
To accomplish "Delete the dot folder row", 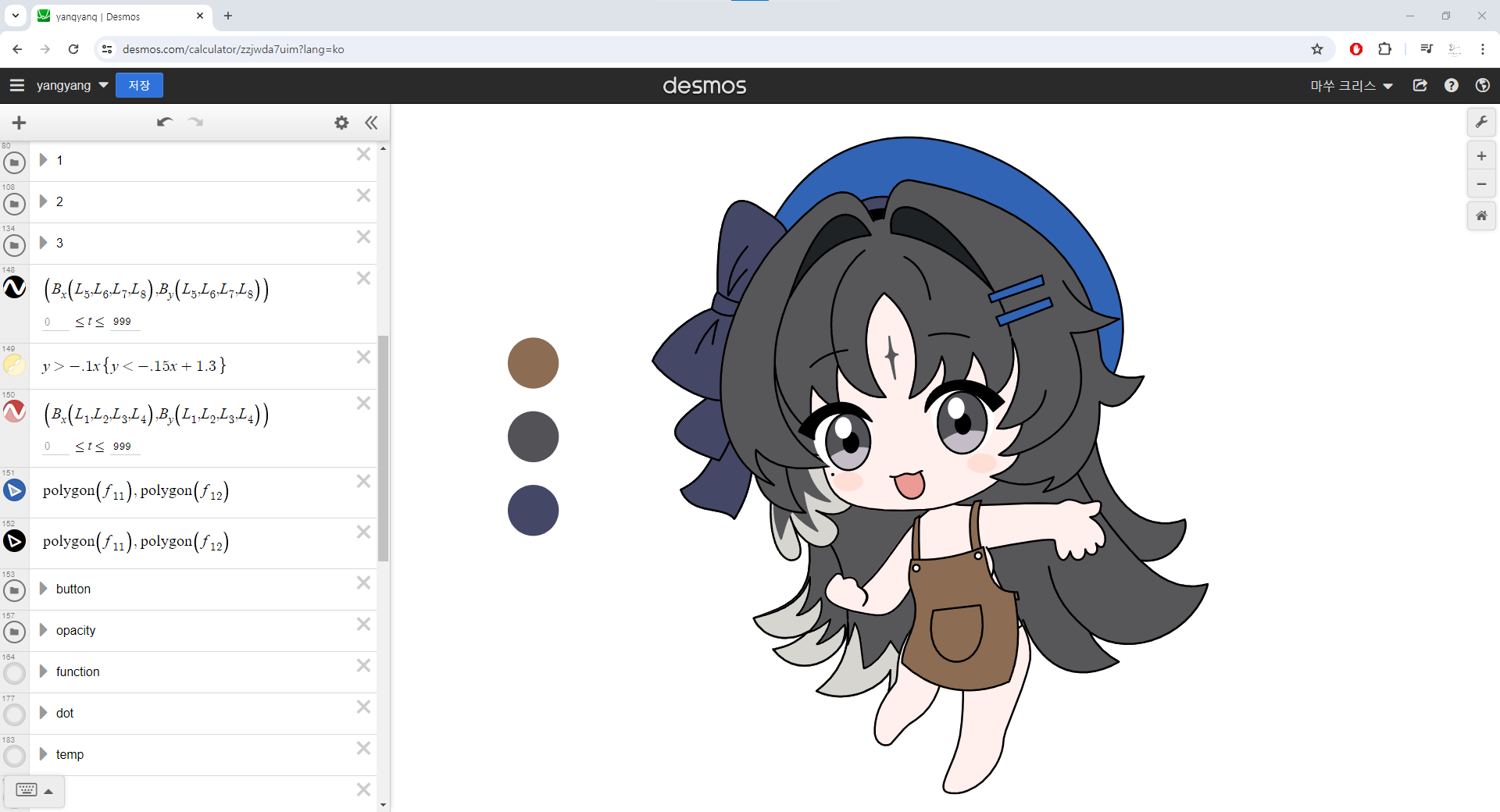I will (x=363, y=707).
